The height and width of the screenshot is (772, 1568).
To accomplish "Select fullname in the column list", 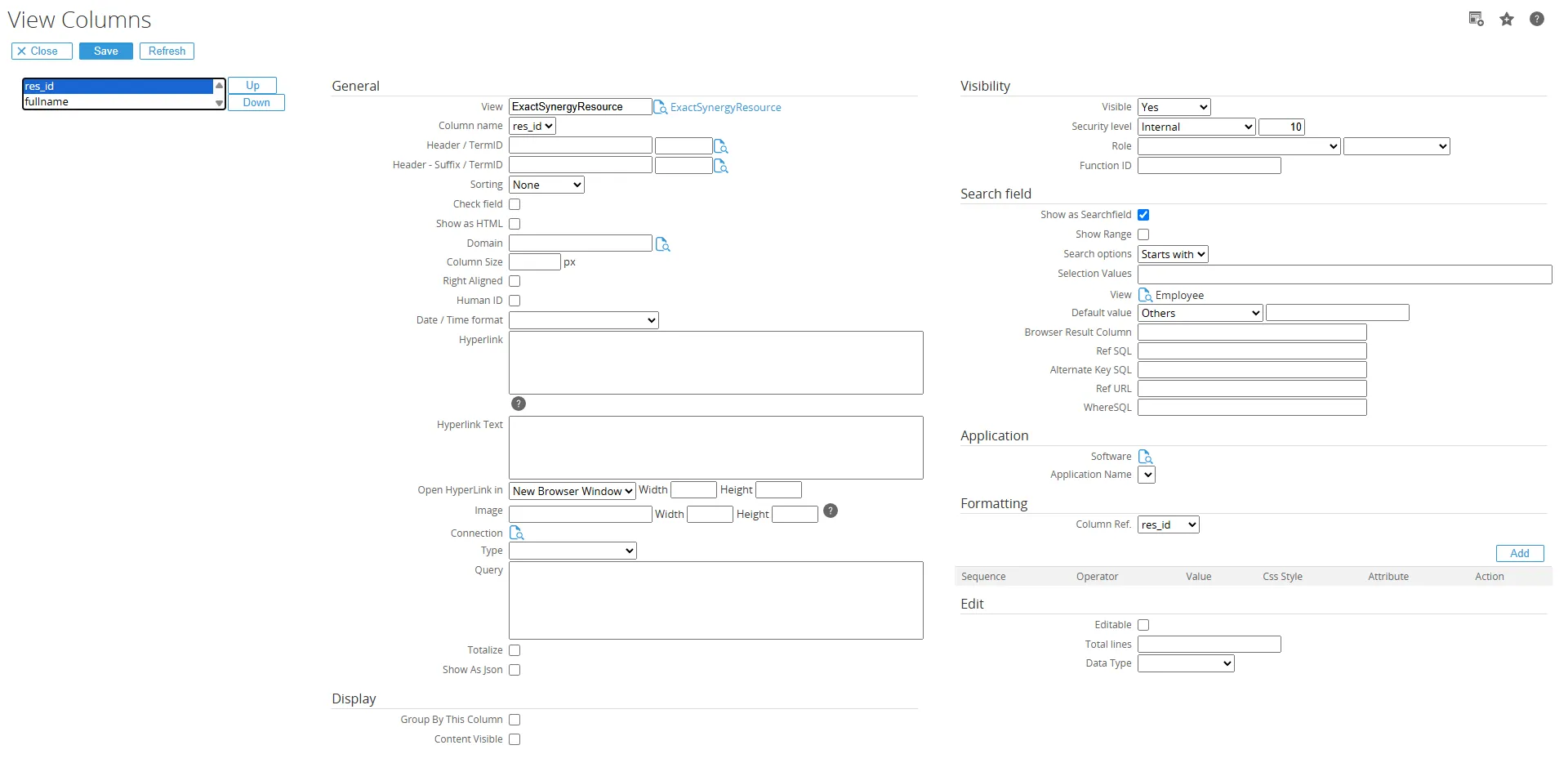I will coord(118,102).
